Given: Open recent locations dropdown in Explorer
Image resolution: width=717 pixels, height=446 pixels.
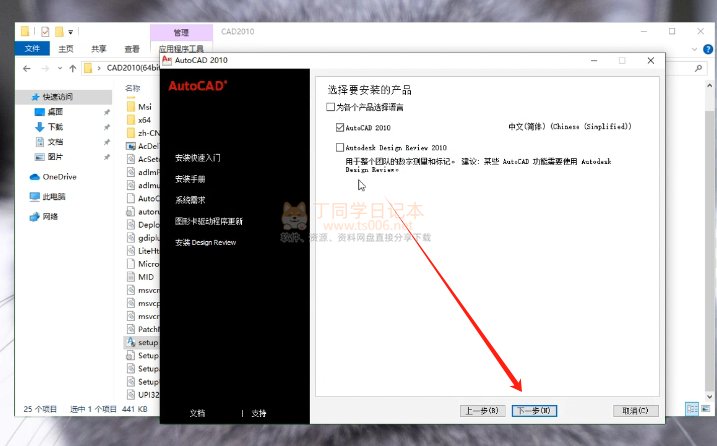Looking at the screenshot, I should 60,68.
